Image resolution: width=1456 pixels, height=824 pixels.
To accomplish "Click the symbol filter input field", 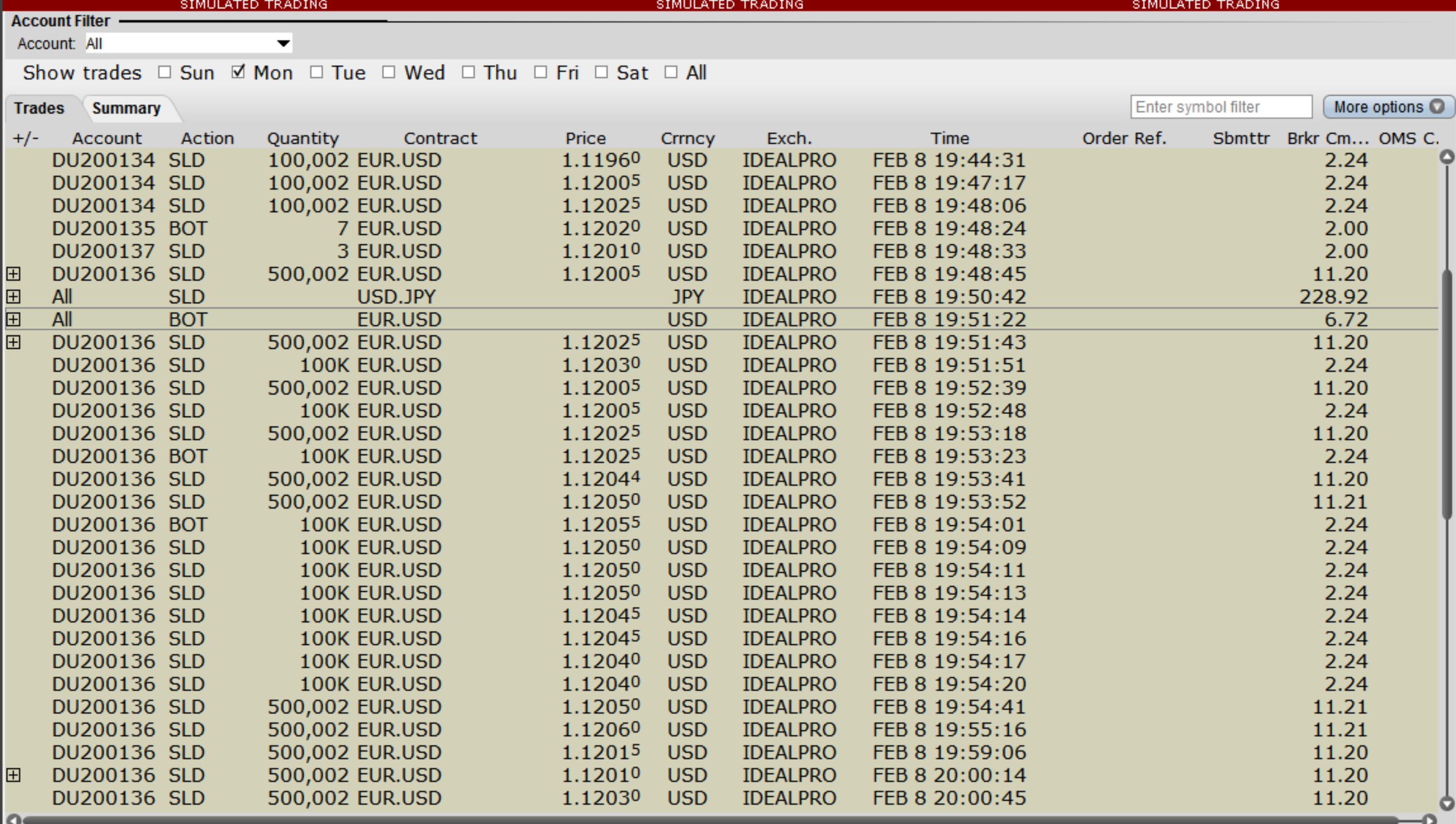I will tap(1221, 107).
